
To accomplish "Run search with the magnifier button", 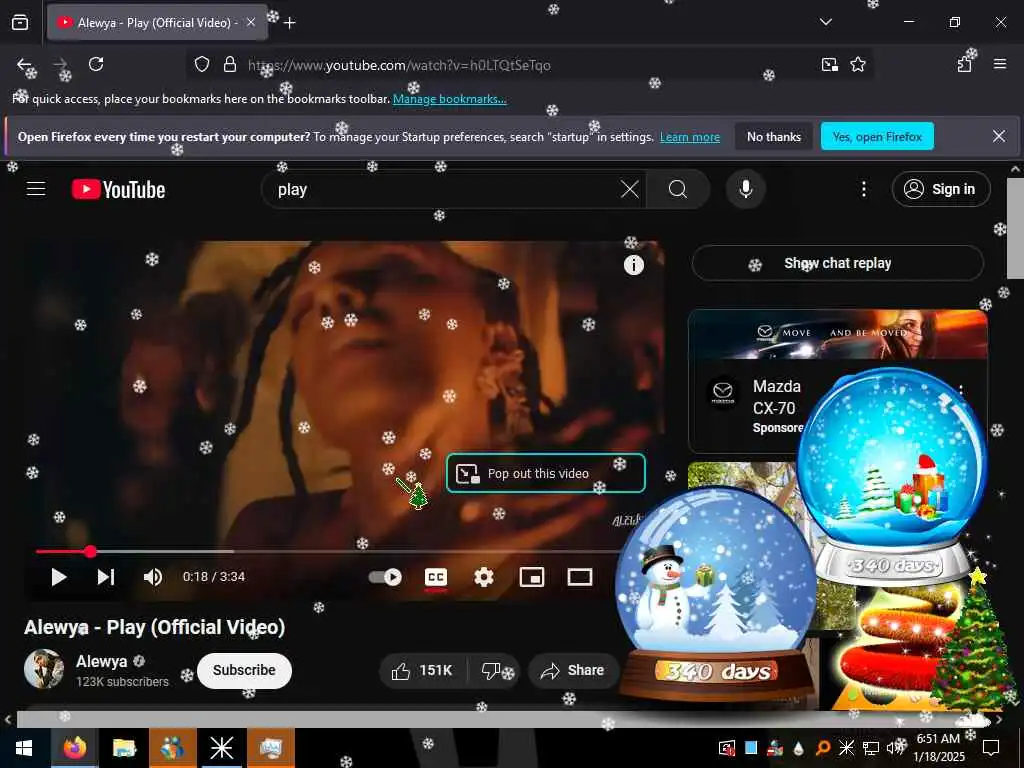I will [x=678, y=189].
